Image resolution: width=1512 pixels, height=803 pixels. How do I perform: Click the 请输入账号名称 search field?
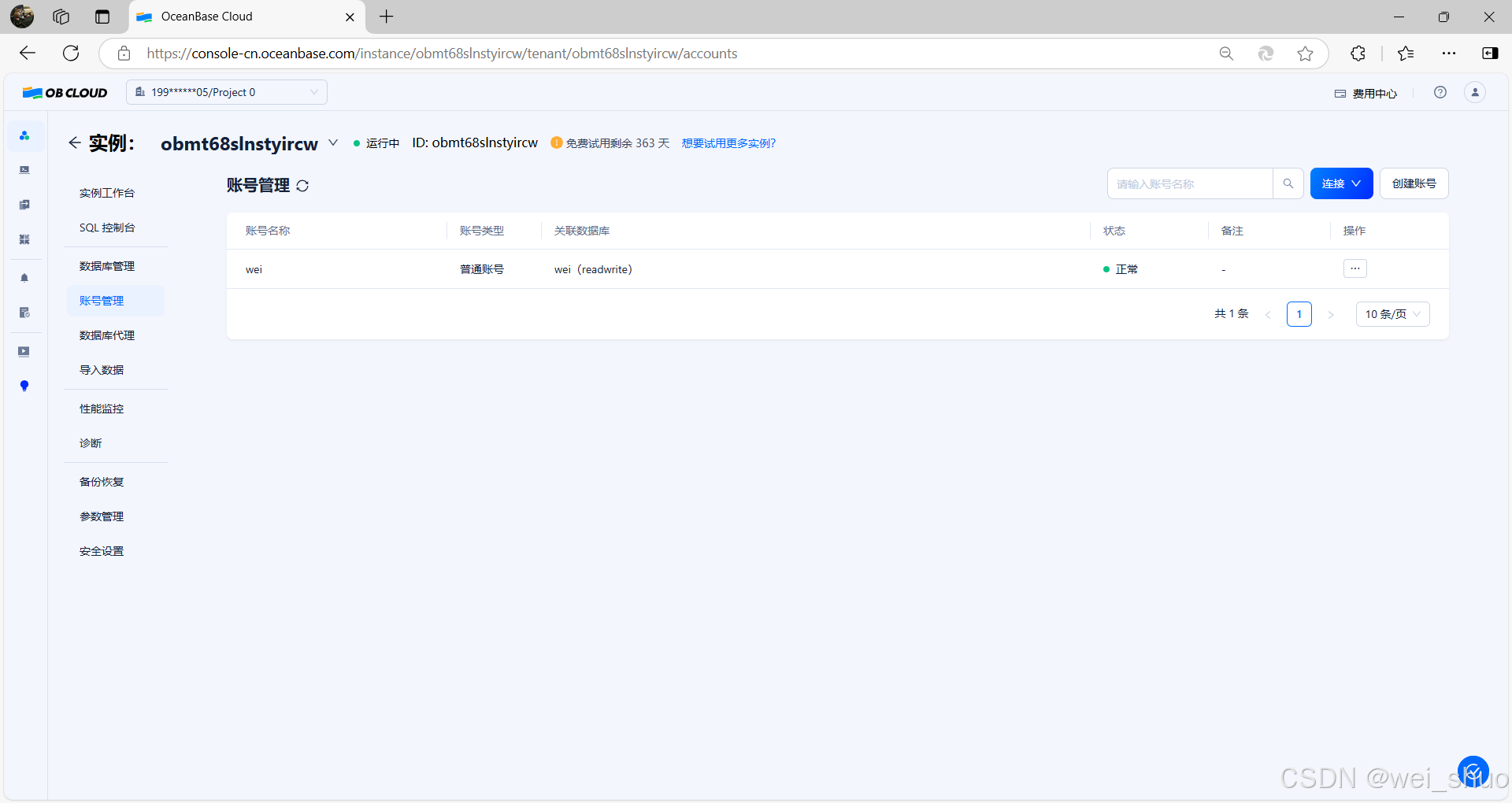click(x=1190, y=183)
